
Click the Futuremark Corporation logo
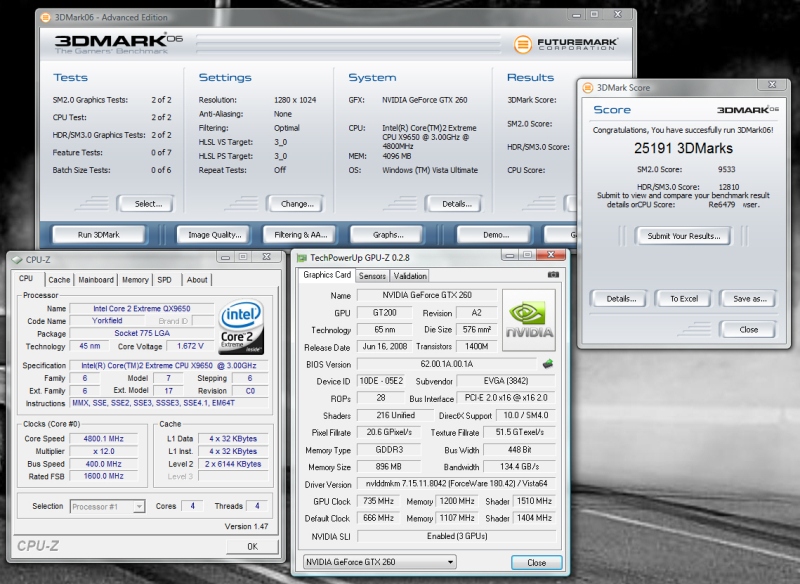point(565,44)
